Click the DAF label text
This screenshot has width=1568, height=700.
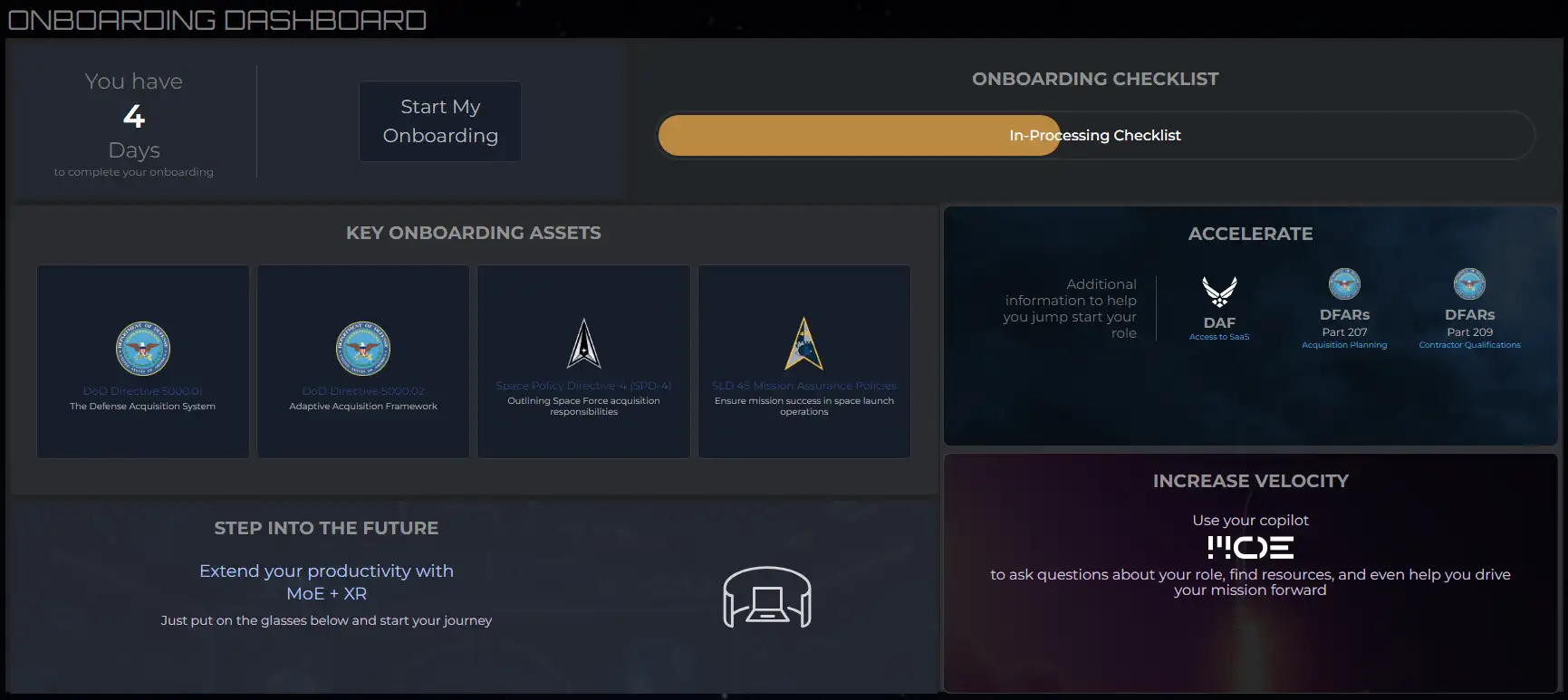coord(1219,322)
